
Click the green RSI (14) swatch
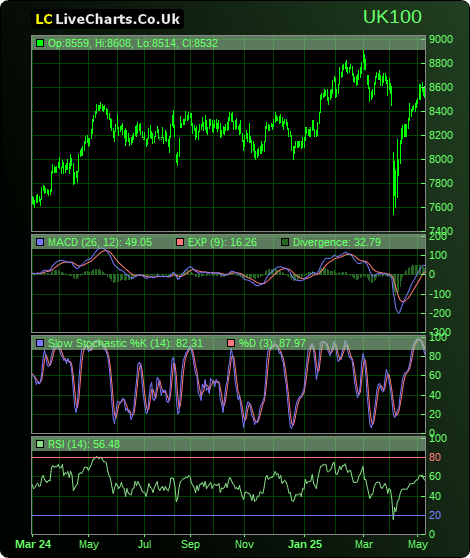[x=40, y=444]
